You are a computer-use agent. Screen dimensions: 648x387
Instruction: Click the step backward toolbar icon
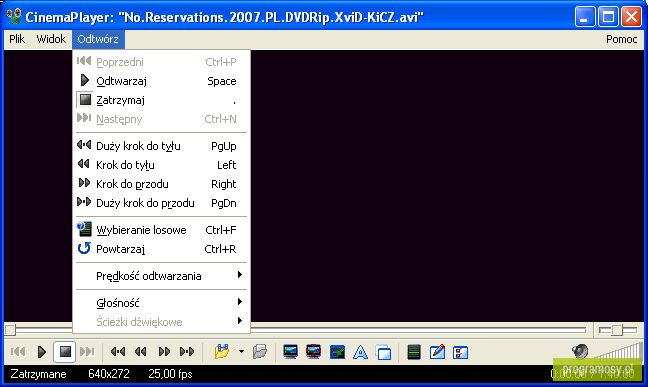(141, 352)
